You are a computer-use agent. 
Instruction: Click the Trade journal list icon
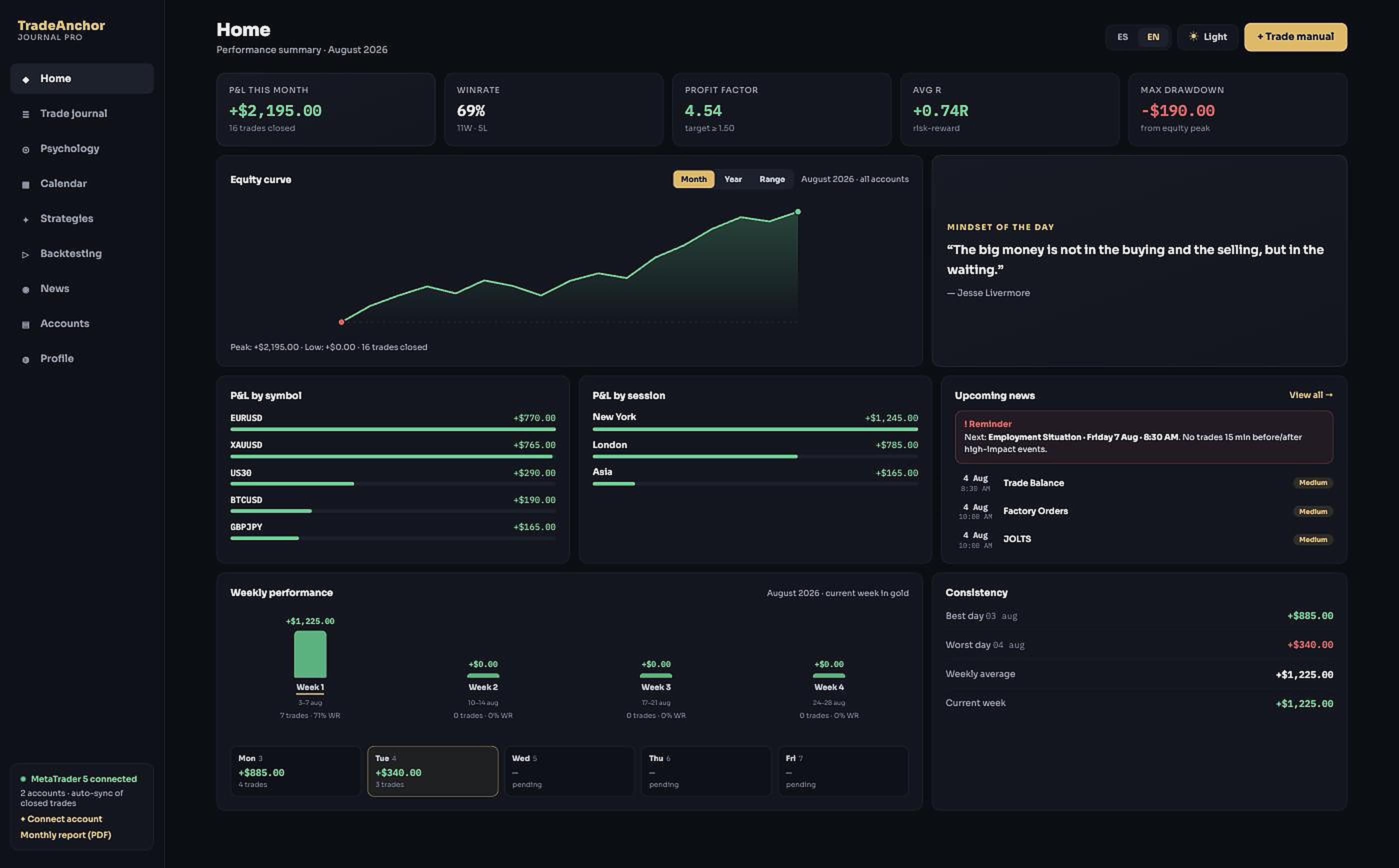(25, 114)
